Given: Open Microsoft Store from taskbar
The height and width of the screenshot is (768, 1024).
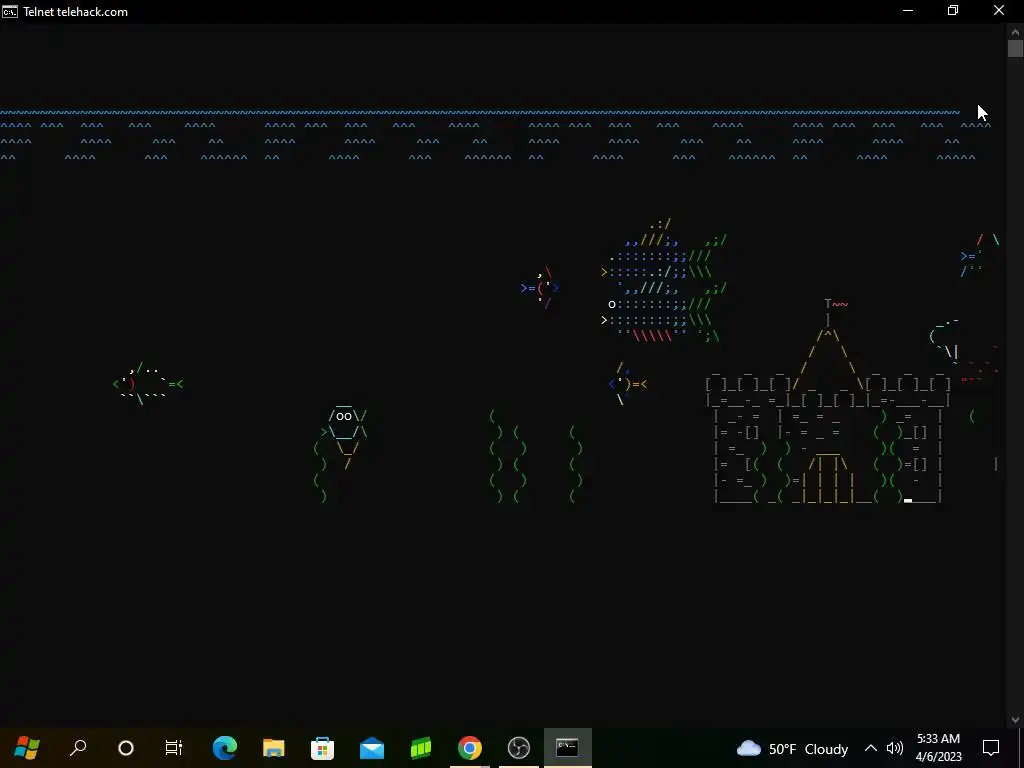Looking at the screenshot, I should click(x=323, y=748).
